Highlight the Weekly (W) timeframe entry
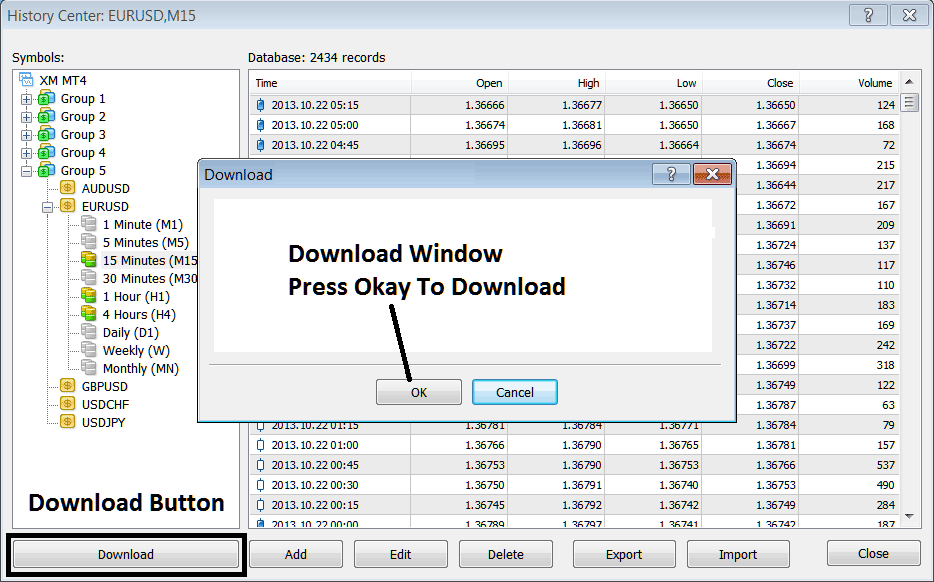The height and width of the screenshot is (582, 934). click(x=89, y=350)
